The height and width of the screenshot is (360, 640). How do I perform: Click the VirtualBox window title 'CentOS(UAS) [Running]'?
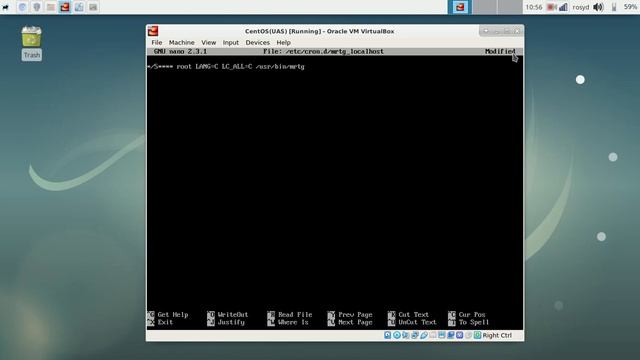click(283, 31)
